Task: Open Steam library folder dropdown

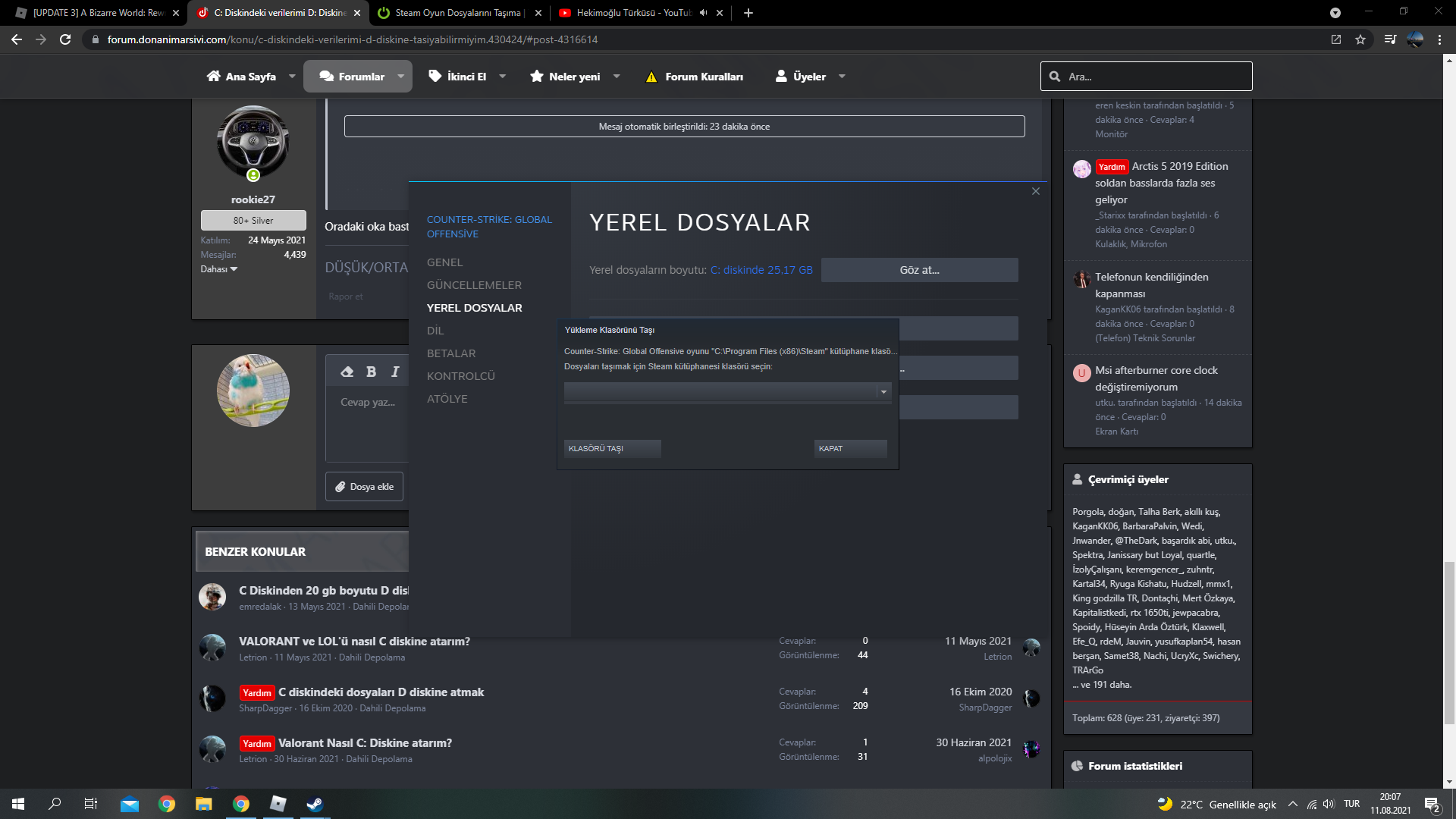Action: click(x=883, y=392)
